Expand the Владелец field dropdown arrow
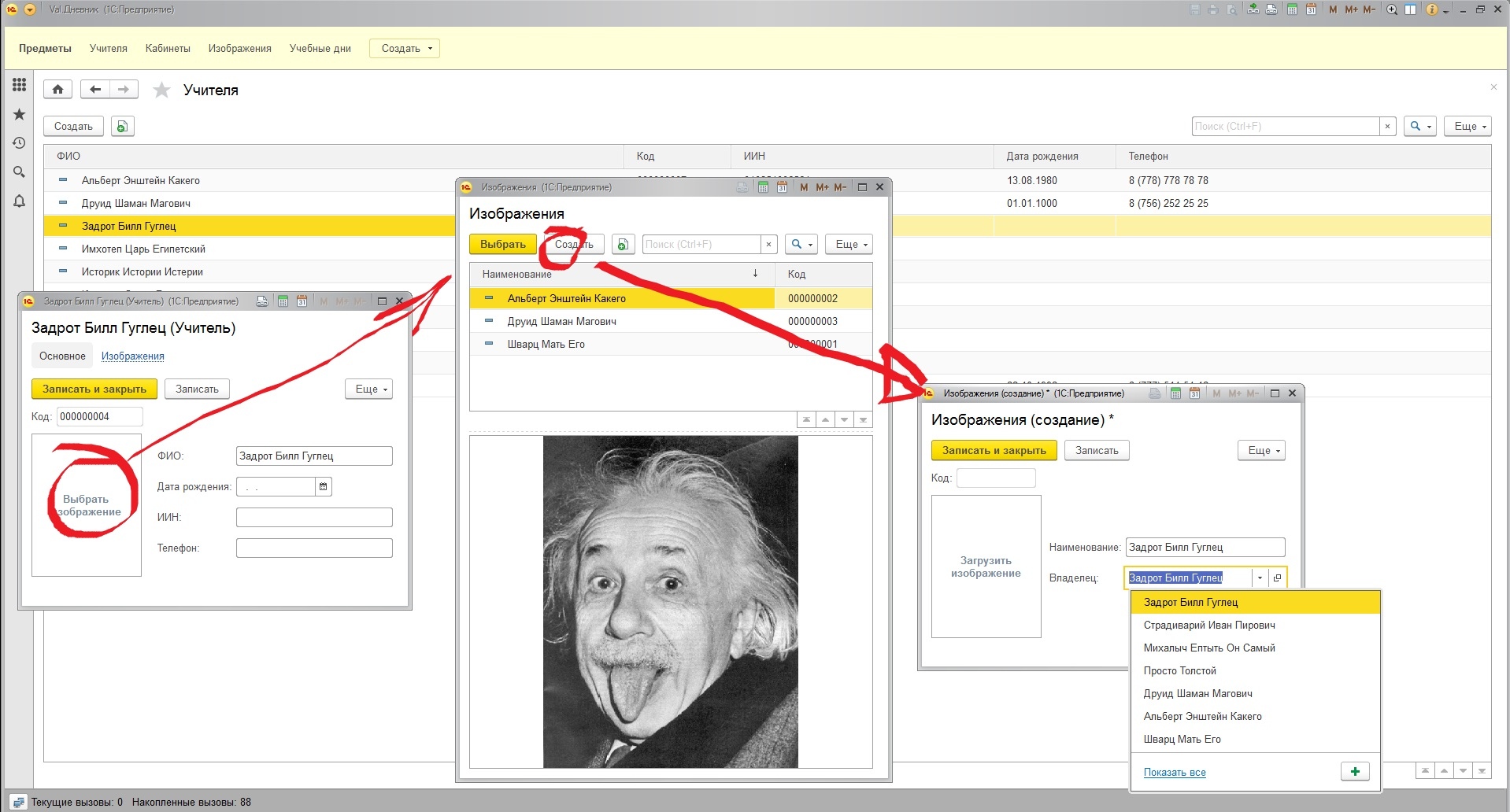This screenshot has width=1510, height=812. point(1260,578)
